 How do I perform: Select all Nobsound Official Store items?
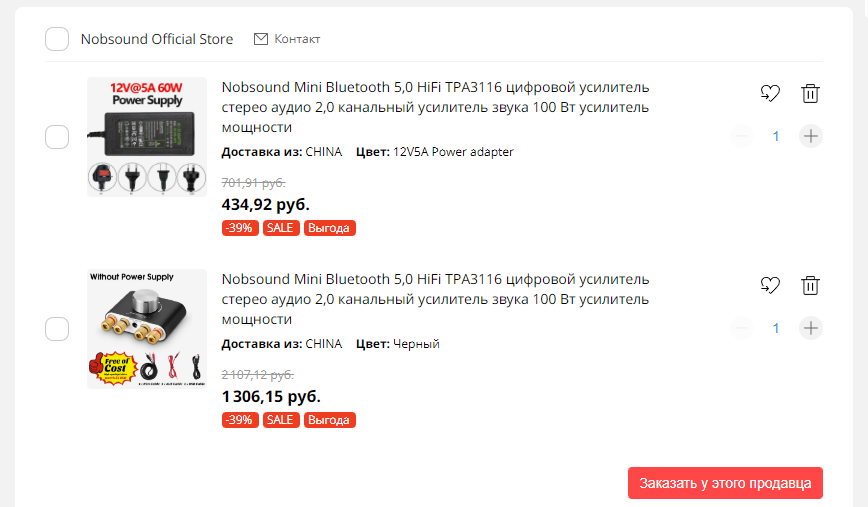57,39
